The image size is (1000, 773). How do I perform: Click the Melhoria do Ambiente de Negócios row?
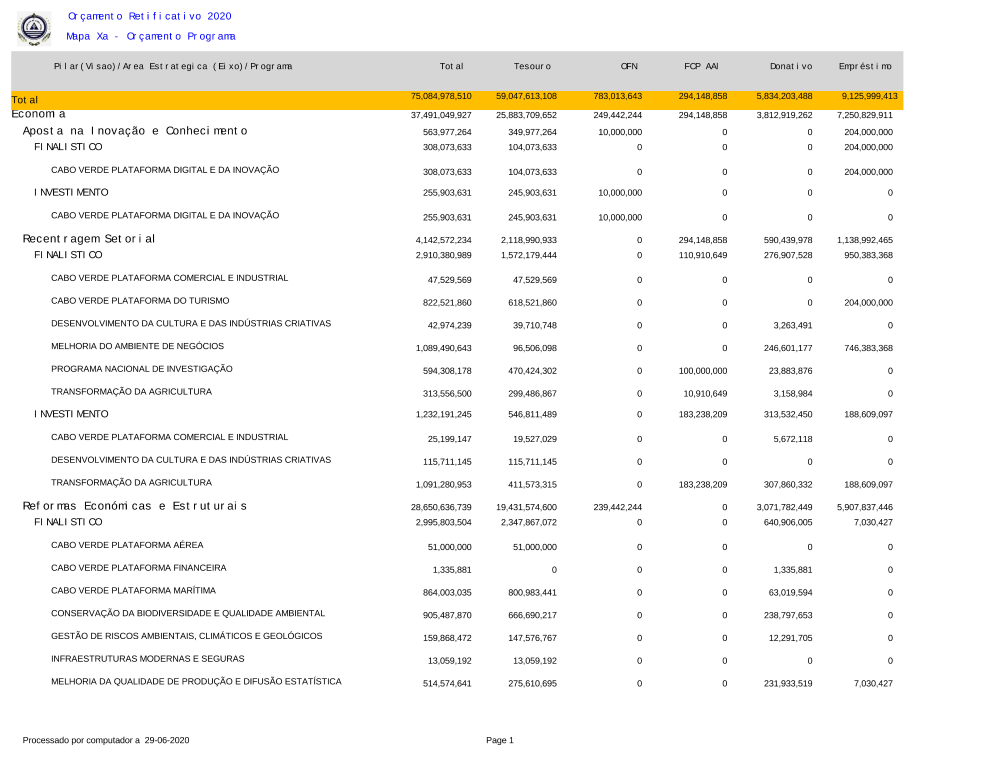(x=137, y=346)
